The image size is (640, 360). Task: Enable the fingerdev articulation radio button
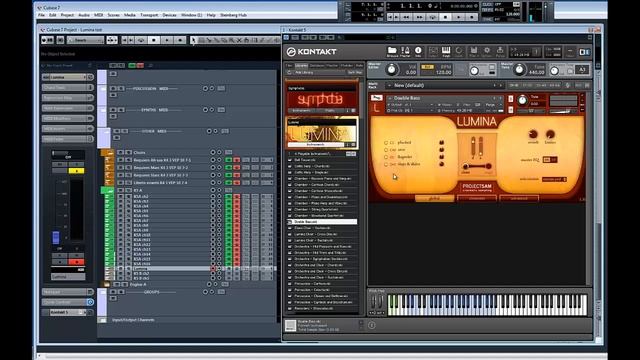[x=386, y=157]
